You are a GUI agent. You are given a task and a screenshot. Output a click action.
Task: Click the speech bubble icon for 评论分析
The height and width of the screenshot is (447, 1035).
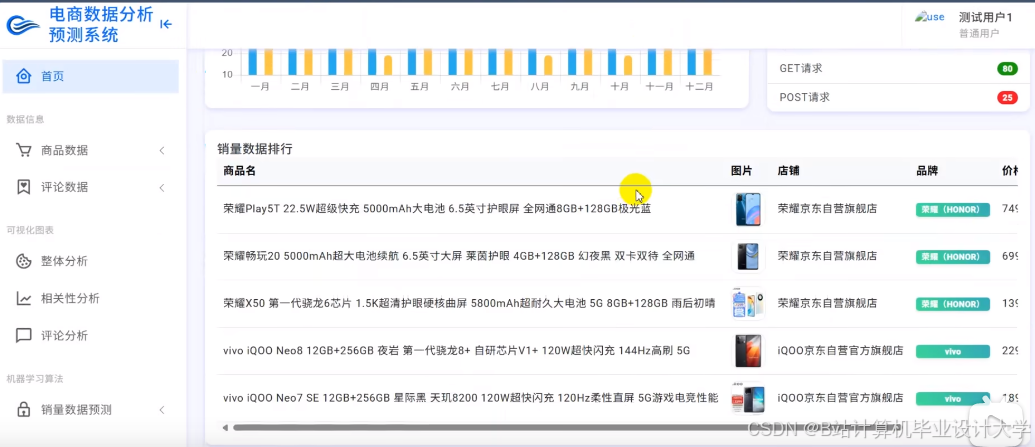click(x=23, y=335)
